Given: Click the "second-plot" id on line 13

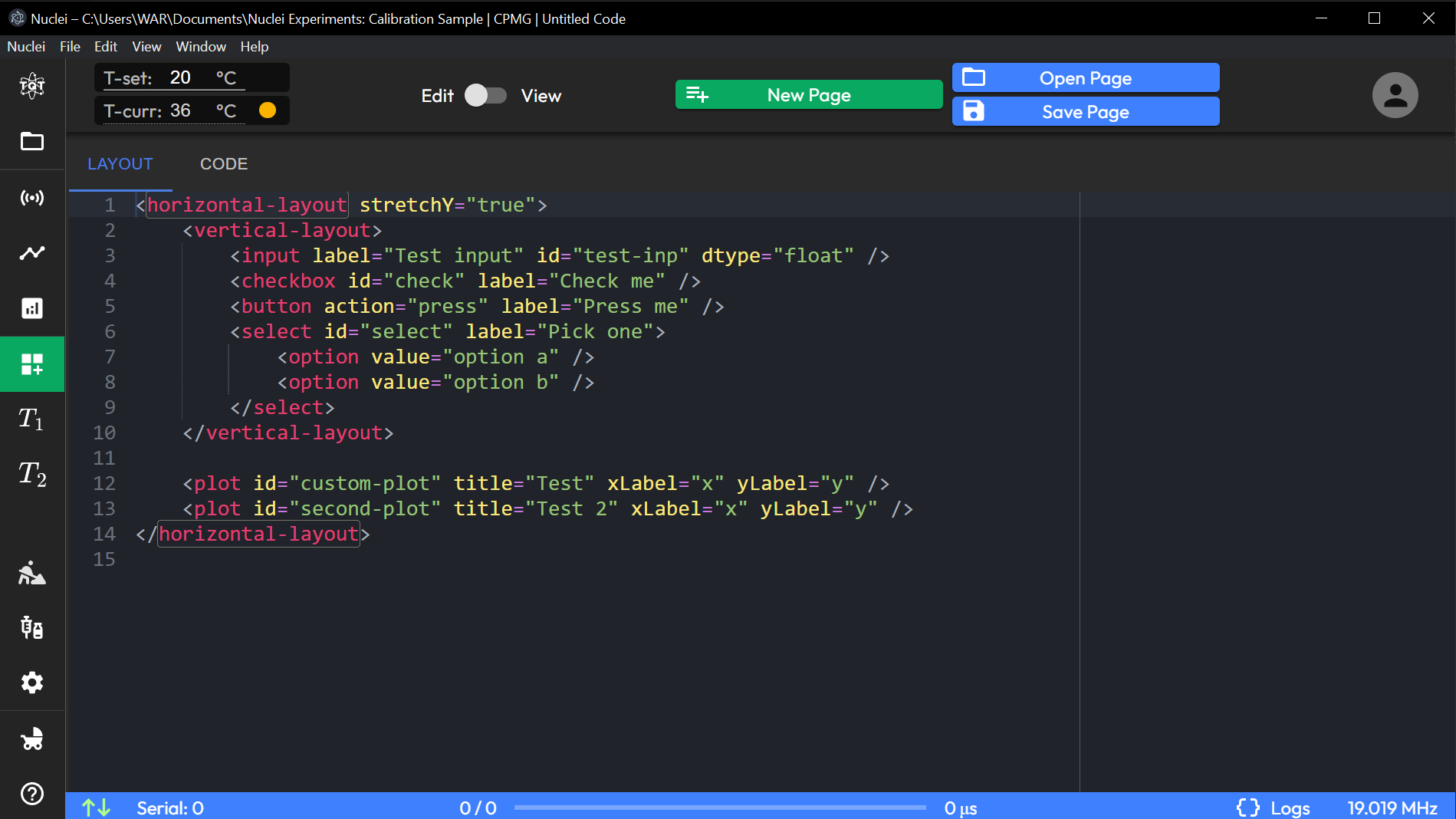Looking at the screenshot, I should click(x=365, y=508).
